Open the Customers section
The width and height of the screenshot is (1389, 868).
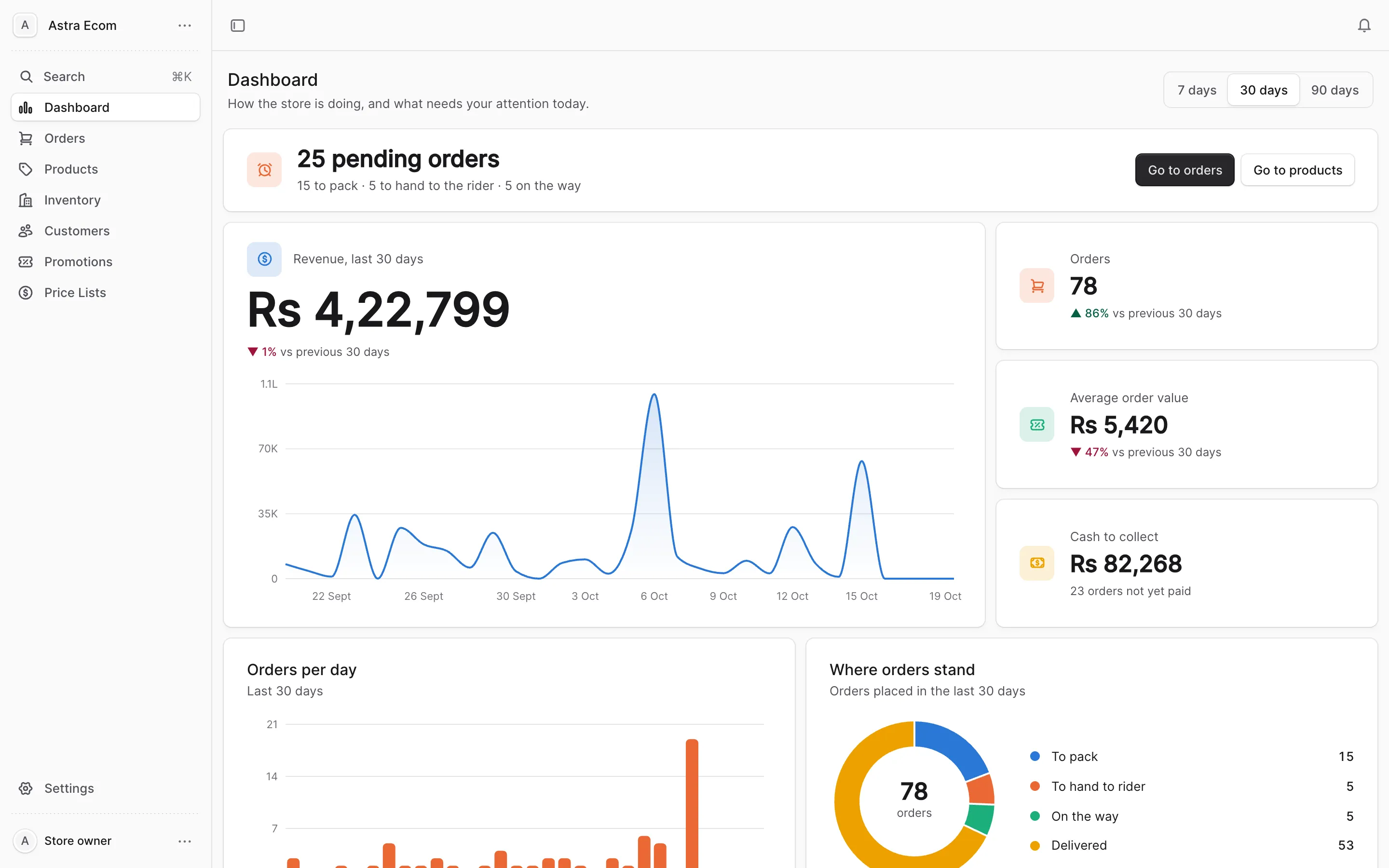pyautogui.click(x=106, y=231)
